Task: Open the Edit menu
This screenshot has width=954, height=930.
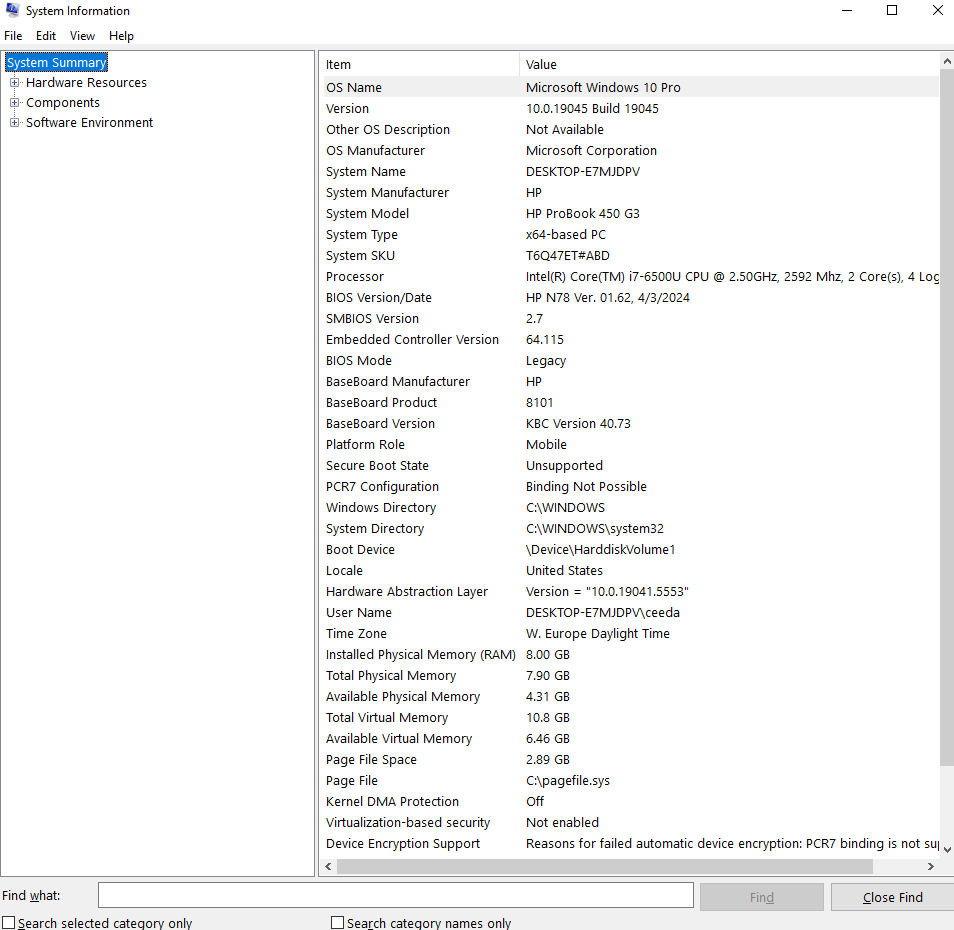Action: click(x=46, y=36)
